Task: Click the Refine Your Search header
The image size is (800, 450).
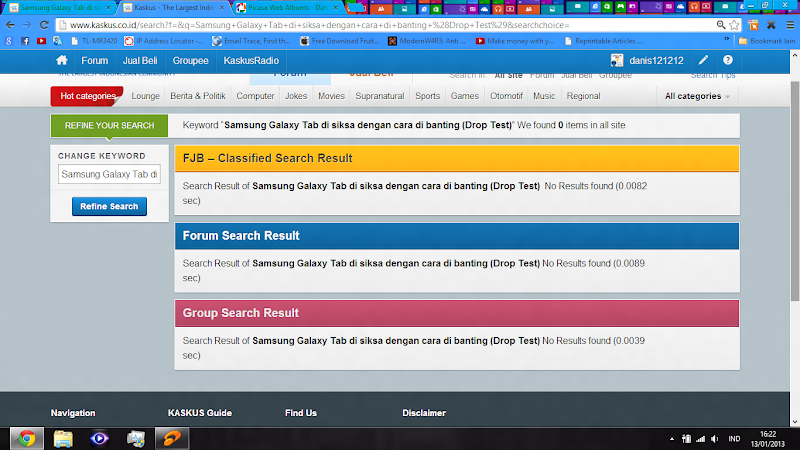Action: (x=109, y=126)
